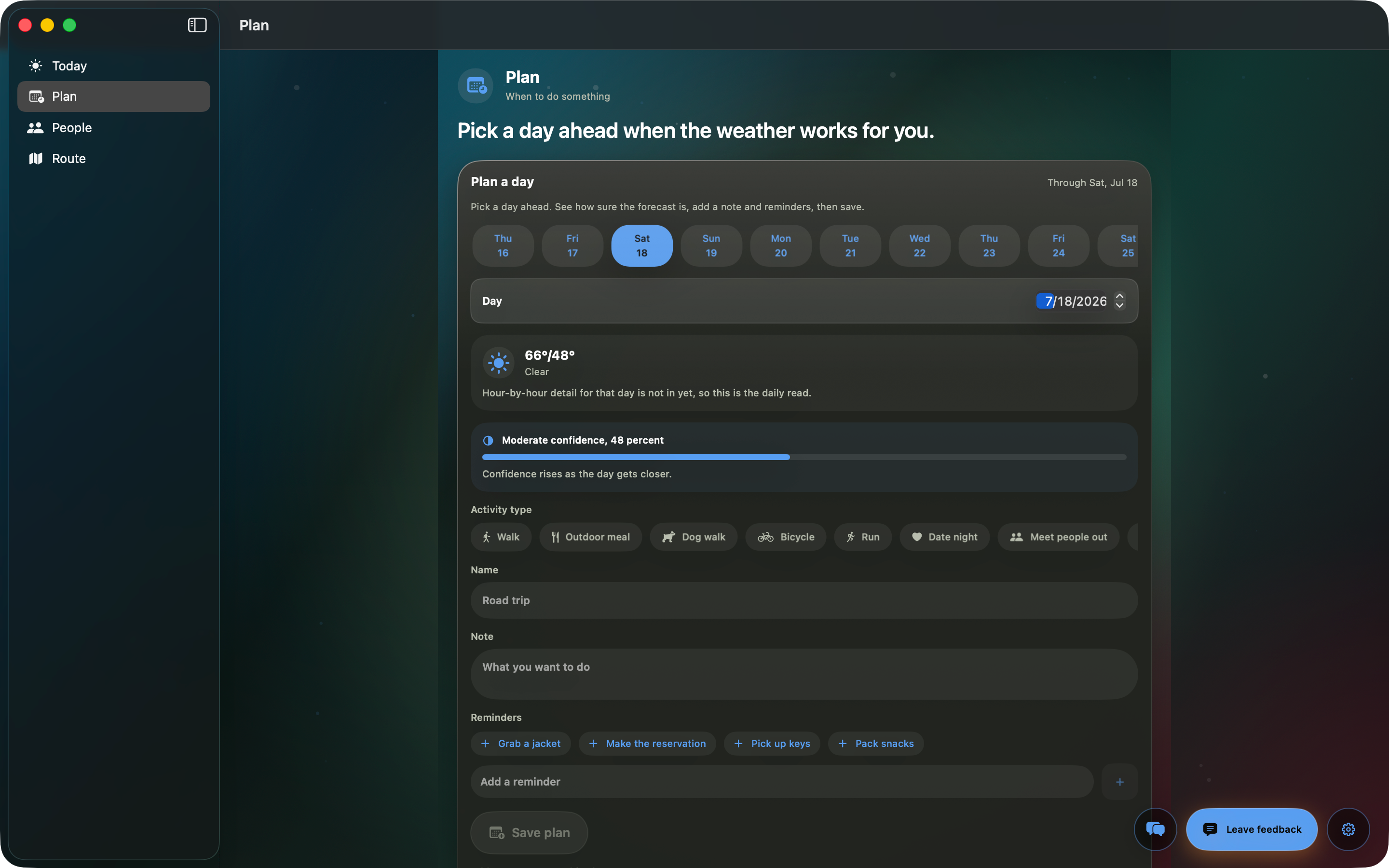Select Sun 19 day pill
The image size is (1389, 868).
[711, 246]
